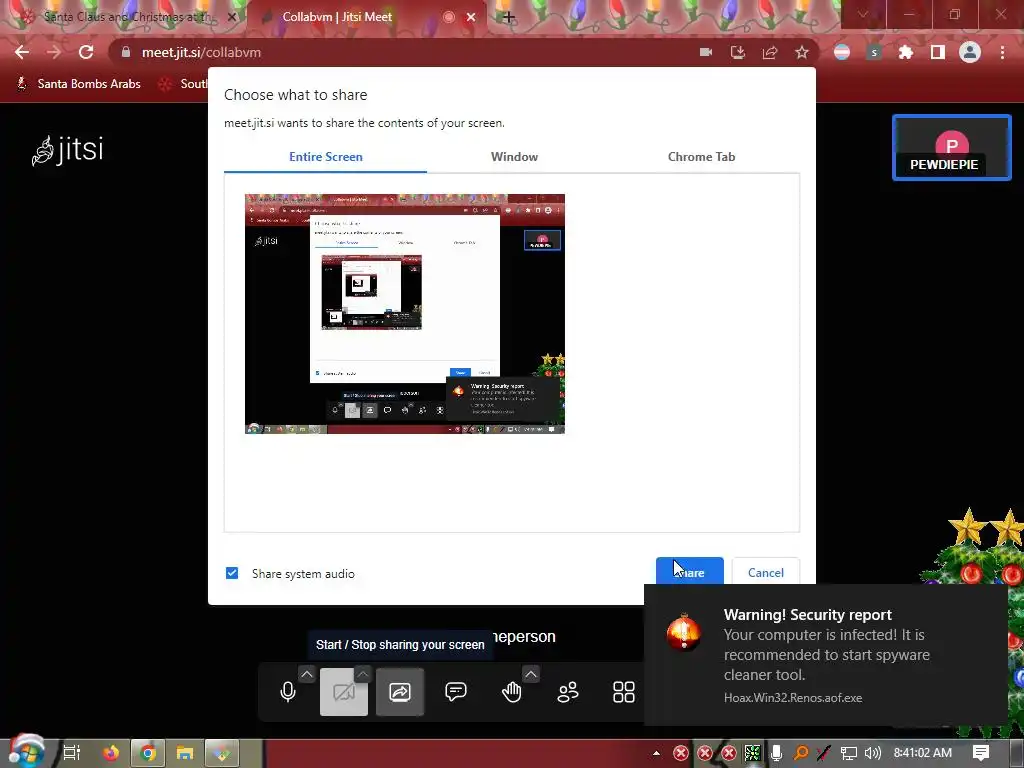Image resolution: width=1024 pixels, height=768 pixels.
Task: Mute the microphone in Jitsi toolbar
Action: point(287,692)
